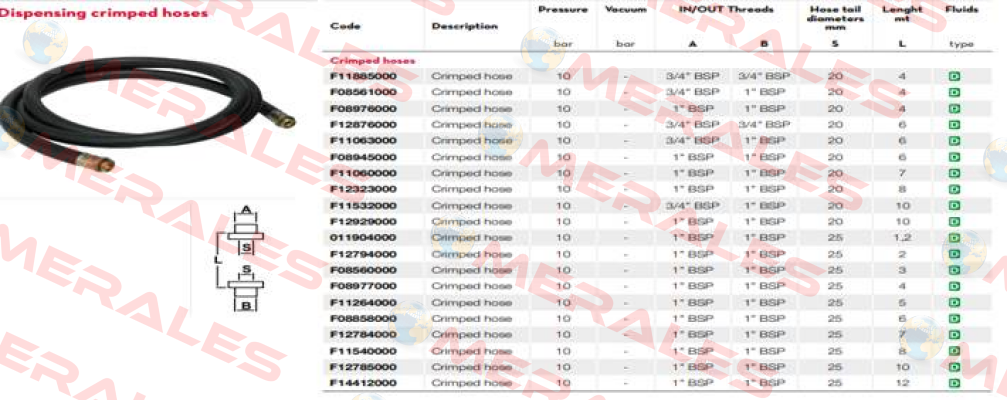Select product code F08977000
This screenshot has width=1007, height=400.
(x=363, y=286)
